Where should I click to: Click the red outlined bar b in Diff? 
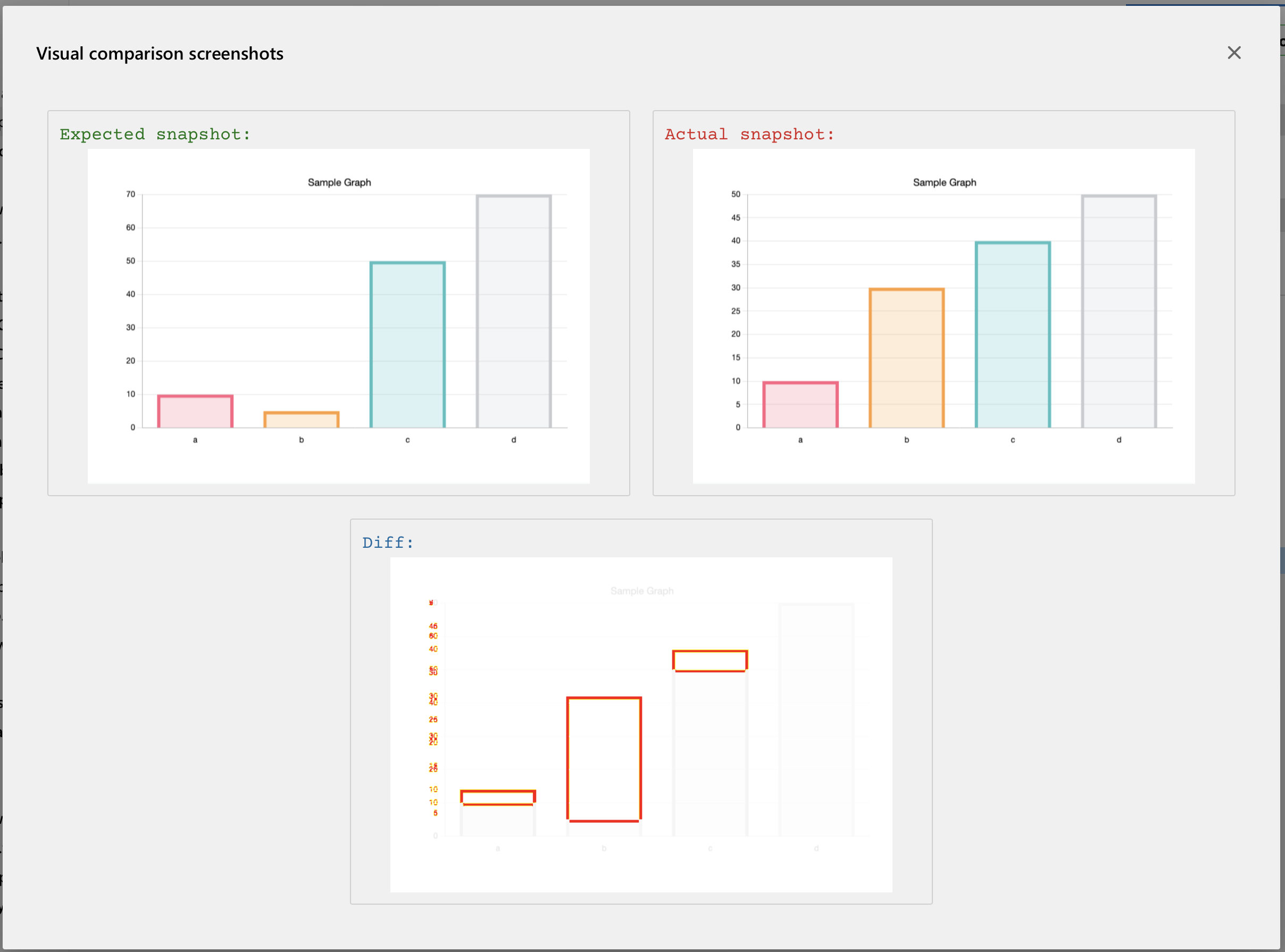tap(604, 760)
